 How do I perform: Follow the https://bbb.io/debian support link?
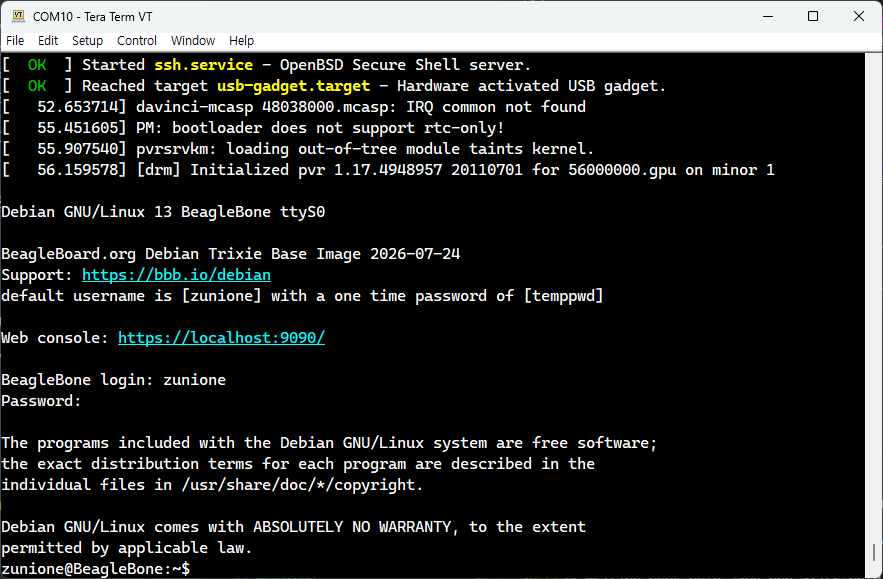[x=176, y=275]
